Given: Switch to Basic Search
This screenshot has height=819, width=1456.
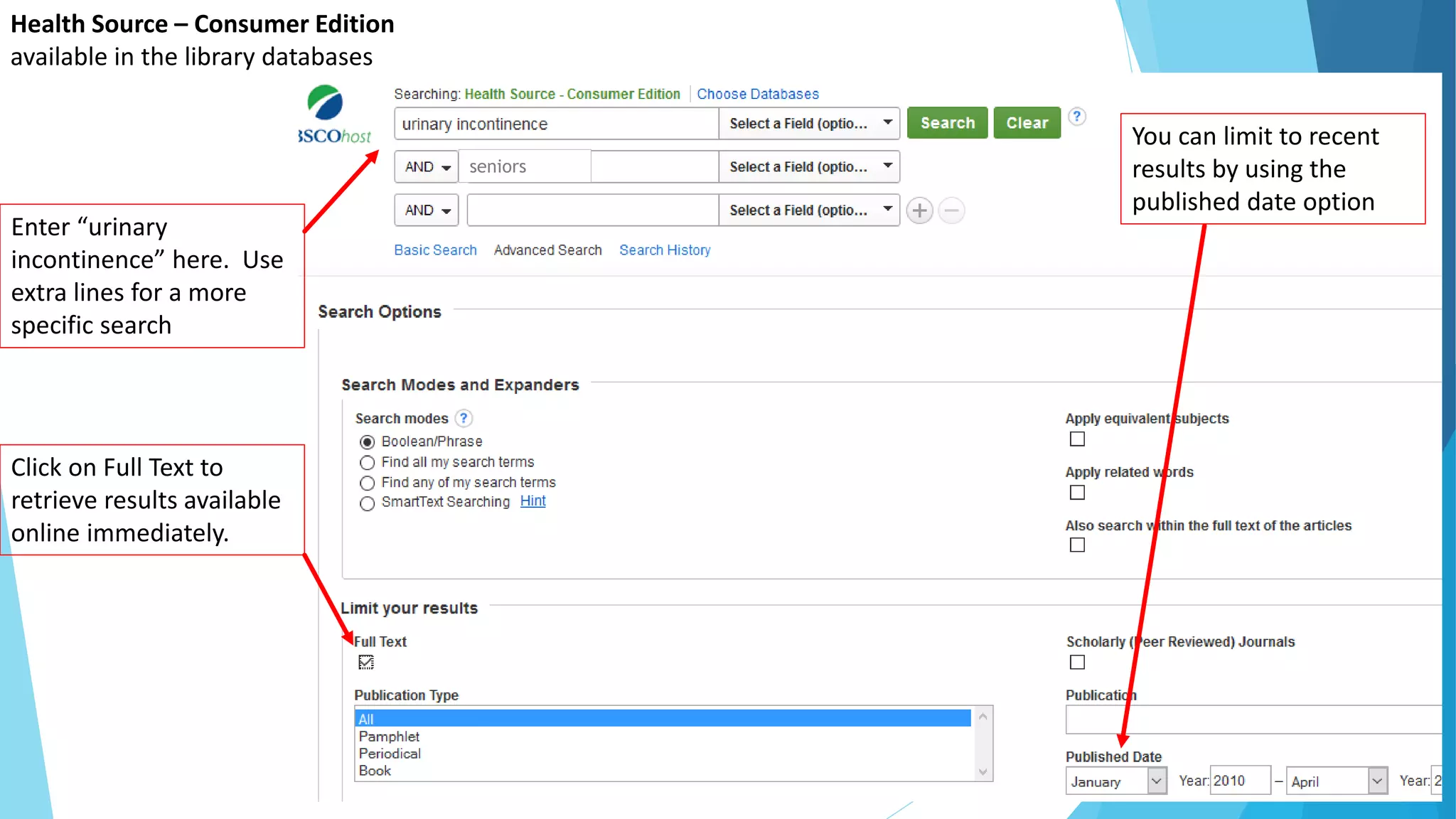Looking at the screenshot, I should [x=435, y=250].
